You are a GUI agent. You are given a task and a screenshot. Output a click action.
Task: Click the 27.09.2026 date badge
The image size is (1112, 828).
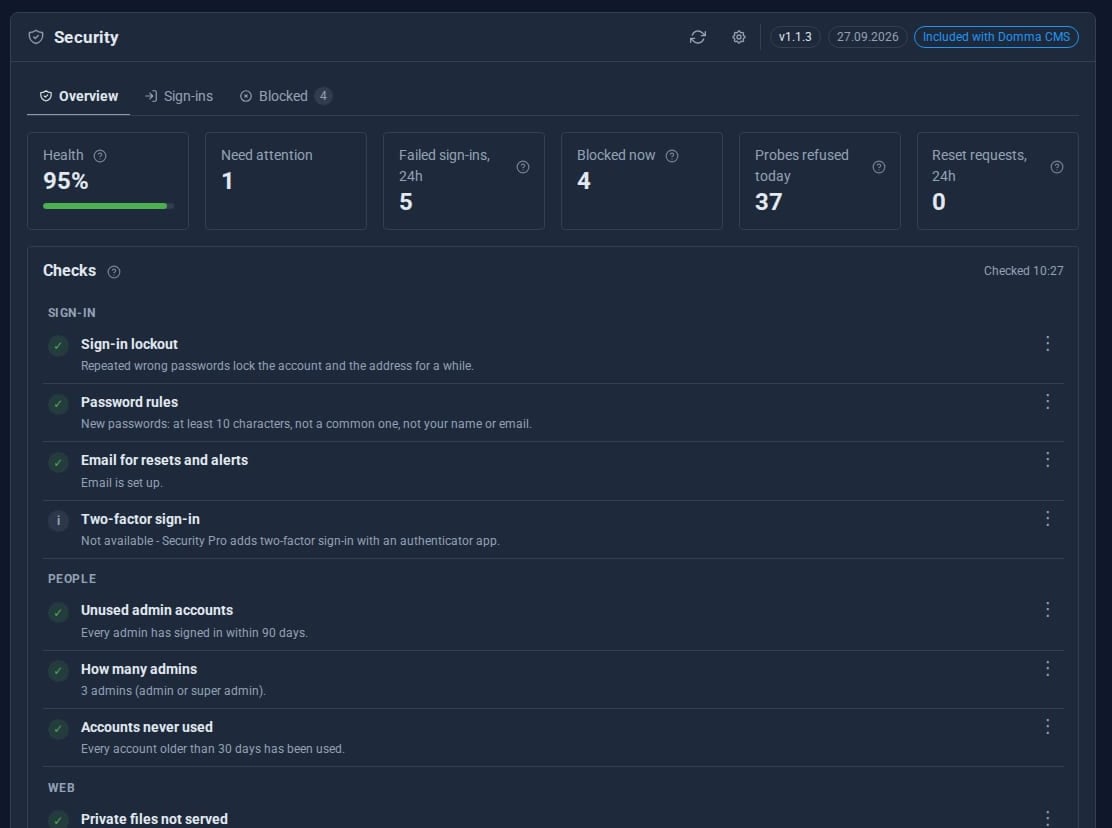pyautogui.click(x=867, y=37)
